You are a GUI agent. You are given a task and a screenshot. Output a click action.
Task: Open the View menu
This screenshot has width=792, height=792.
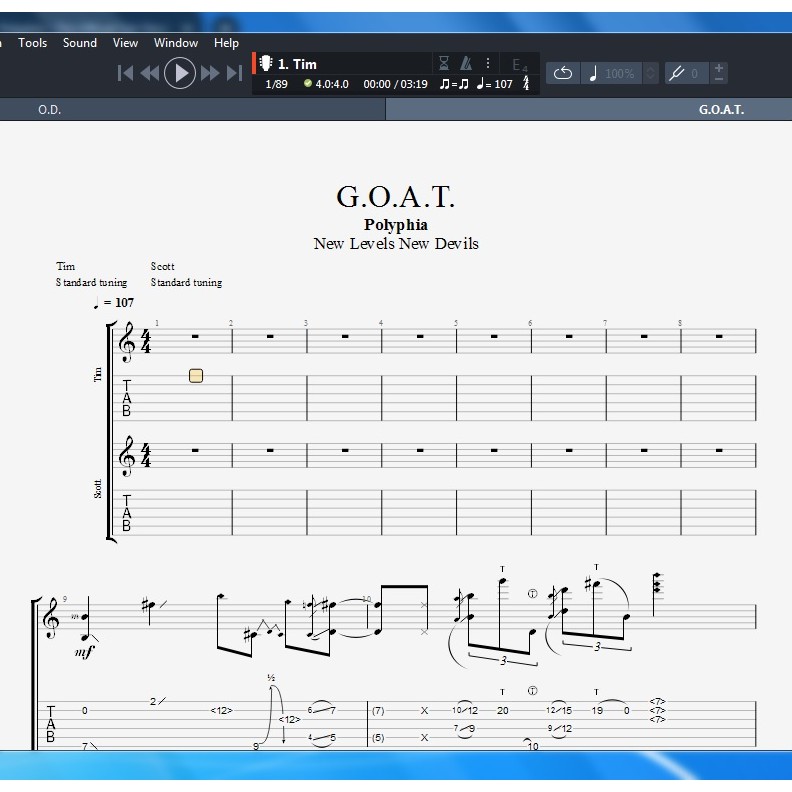[125, 43]
